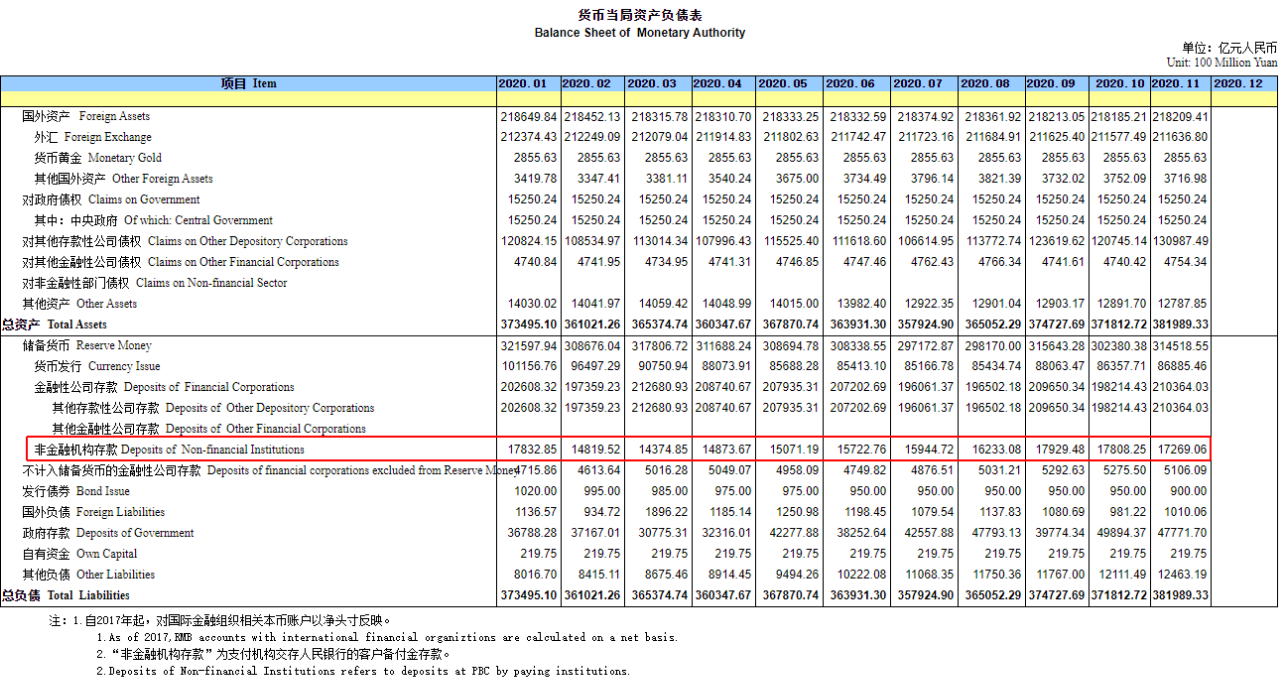This screenshot has height=682, width=1280.
Task: Select the Own Capital row label
Action: pyautogui.click(x=80, y=554)
